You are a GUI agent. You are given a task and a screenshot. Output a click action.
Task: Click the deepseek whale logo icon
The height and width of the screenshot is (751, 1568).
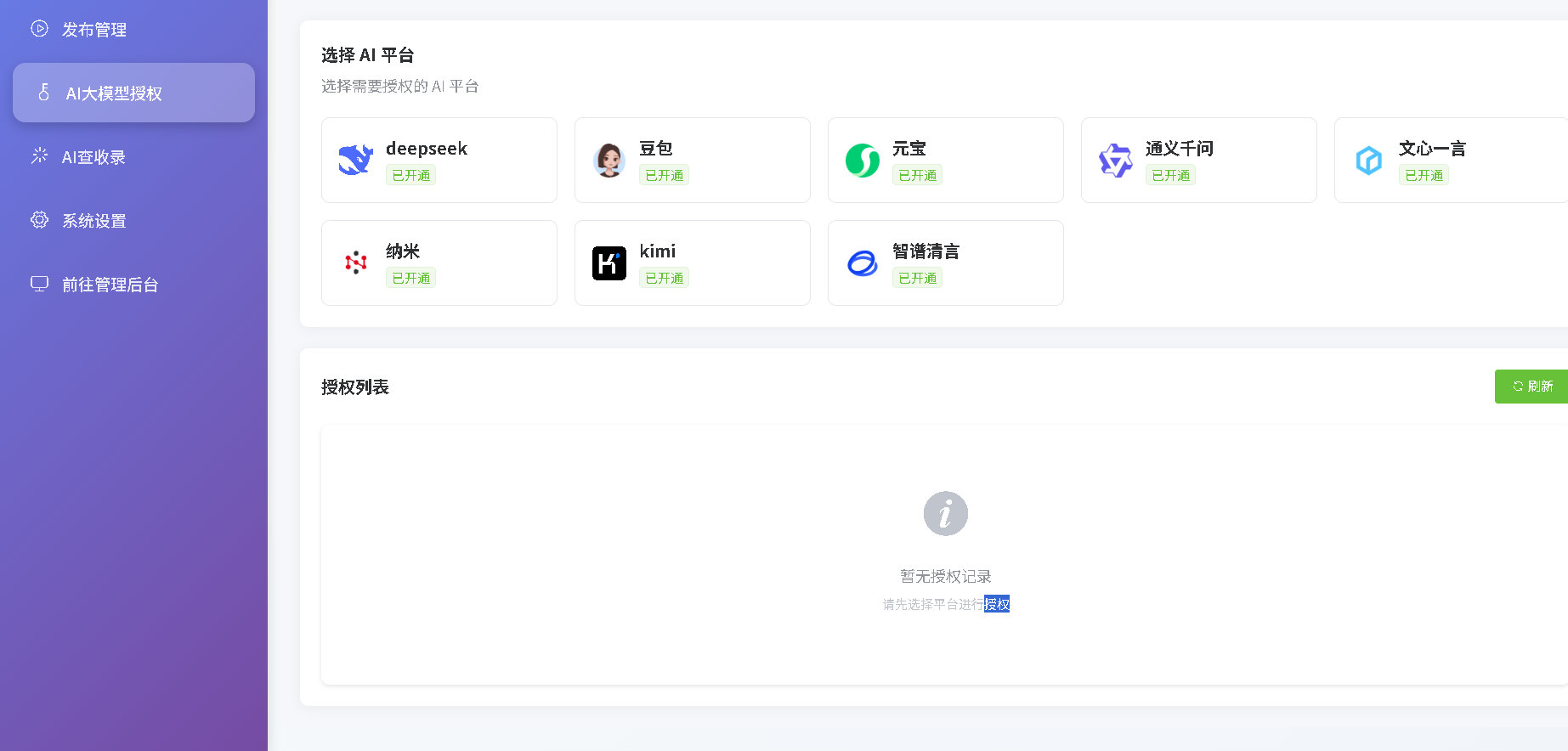[x=355, y=160]
